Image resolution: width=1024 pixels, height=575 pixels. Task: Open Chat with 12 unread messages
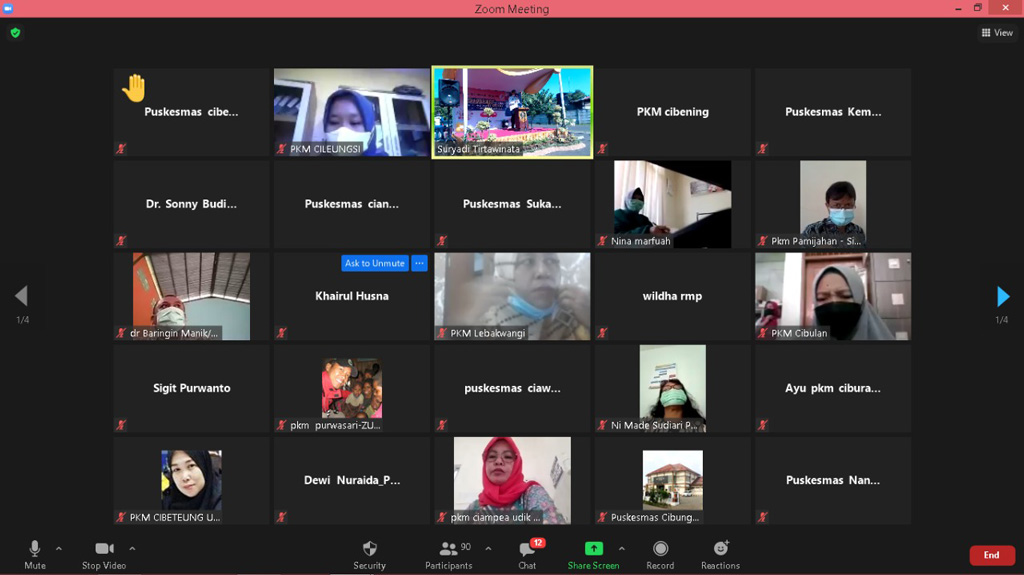point(528,555)
